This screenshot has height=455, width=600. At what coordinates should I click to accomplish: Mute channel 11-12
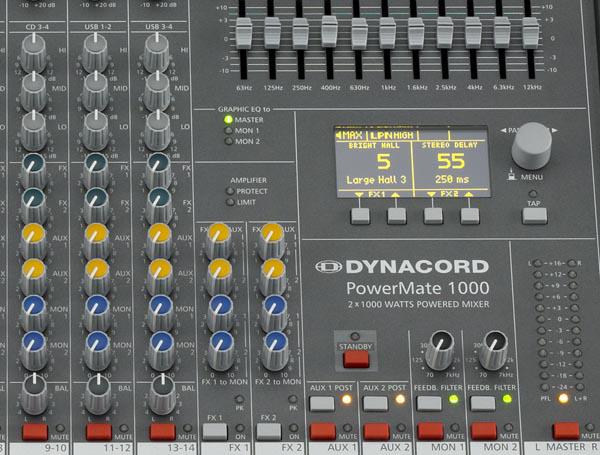[x=98, y=431]
